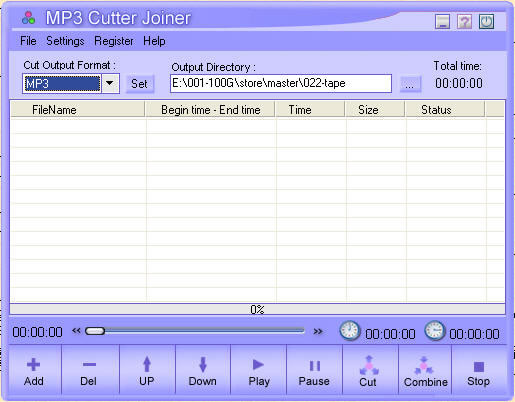Click the MP3 Cutter Joiner logo icon
The width and height of the screenshot is (515, 402).
point(29,18)
